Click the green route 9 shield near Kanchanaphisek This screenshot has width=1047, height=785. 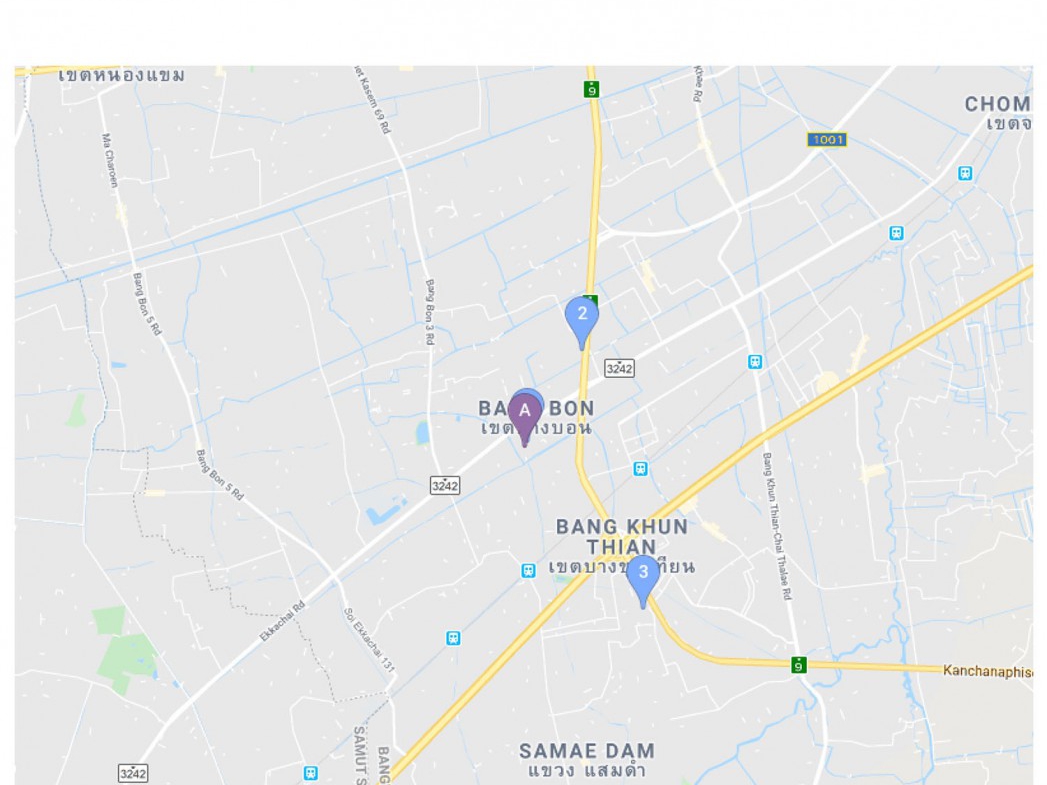tap(799, 665)
